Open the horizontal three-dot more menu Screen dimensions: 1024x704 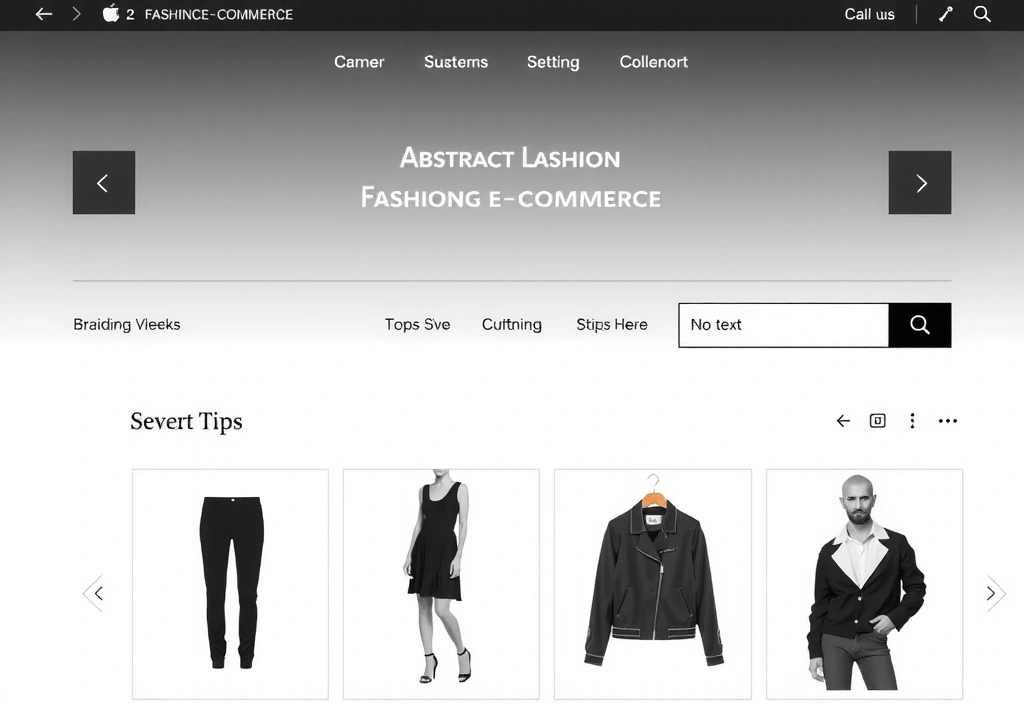coord(947,421)
